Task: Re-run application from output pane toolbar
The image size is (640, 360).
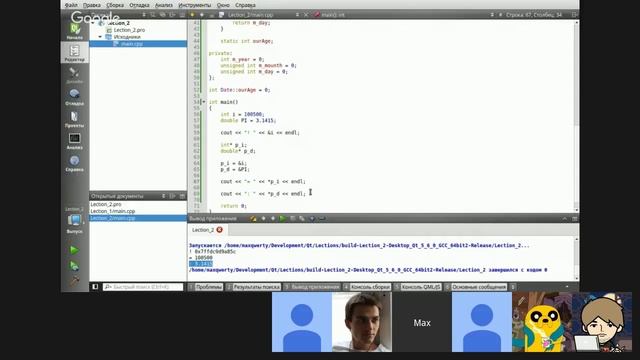Action: [282, 219]
